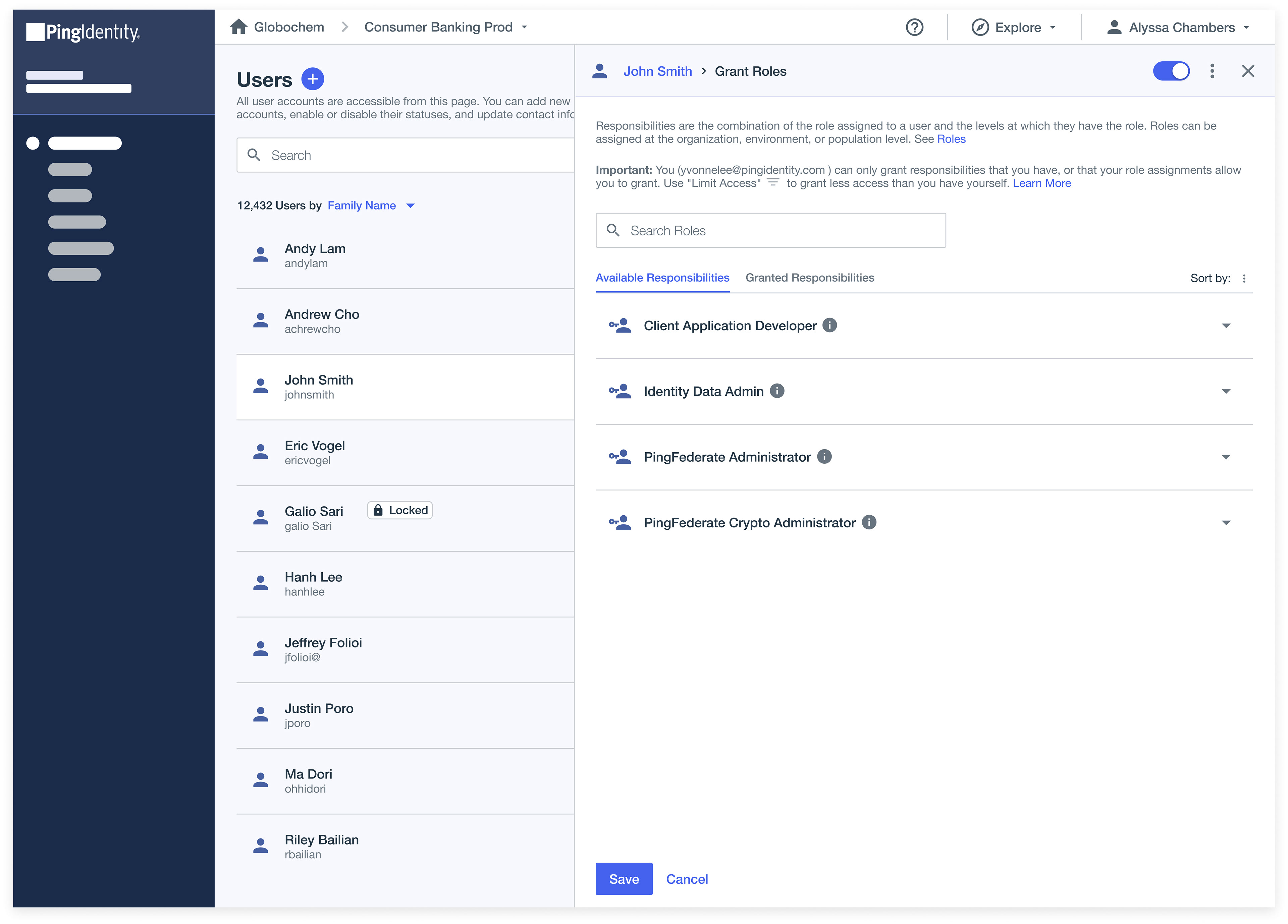Click username achrewcho under Andrew Cho
Image resolution: width=1288 pixels, height=924 pixels.
point(312,329)
